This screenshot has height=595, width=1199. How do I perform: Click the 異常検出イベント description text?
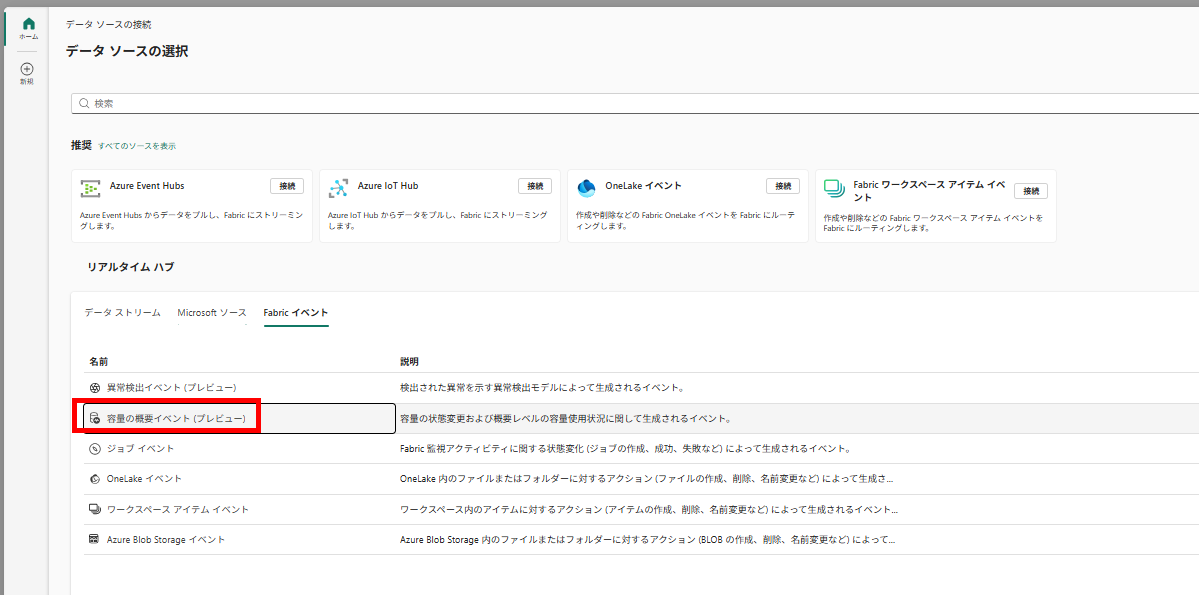pos(541,388)
